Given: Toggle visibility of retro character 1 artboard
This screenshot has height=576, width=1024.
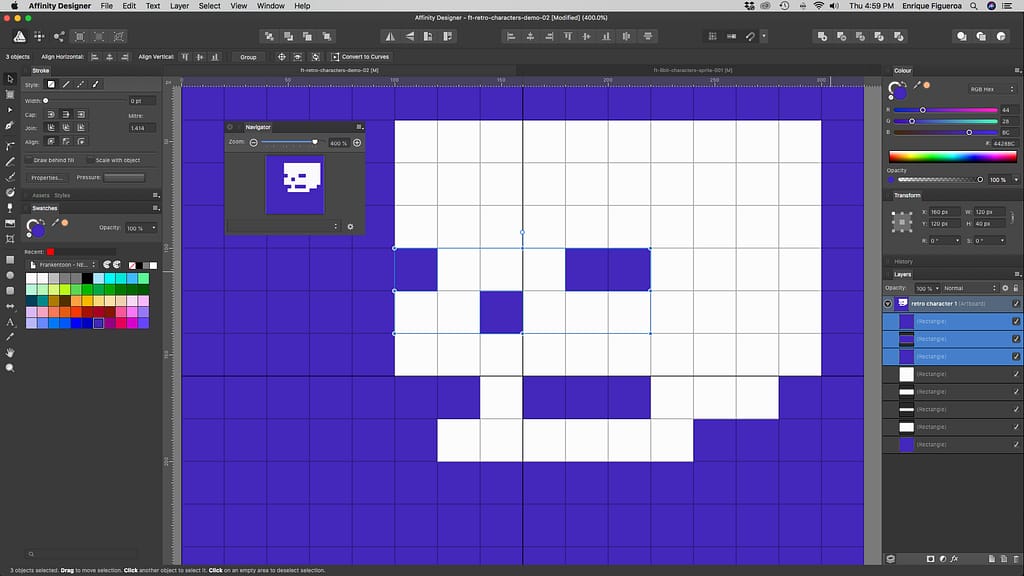Looking at the screenshot, I should coord(1016,304).
